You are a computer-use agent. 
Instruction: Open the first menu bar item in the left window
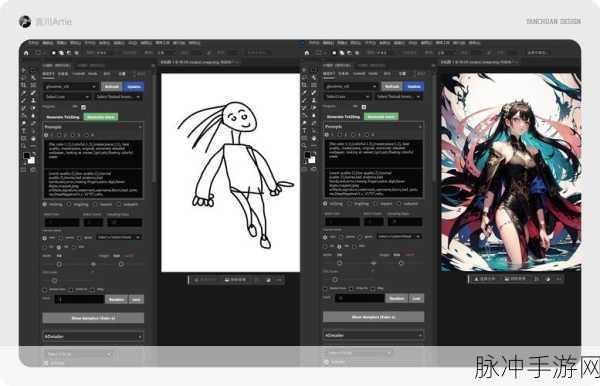pyautogui.click(x=34, y=43)
